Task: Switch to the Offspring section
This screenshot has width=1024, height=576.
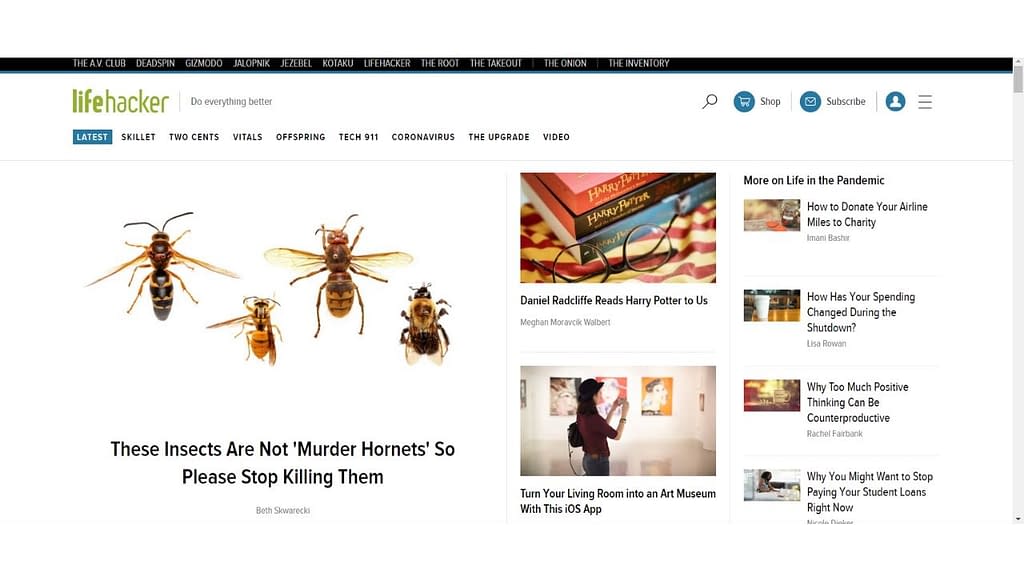Action: [x=300, y=137]
